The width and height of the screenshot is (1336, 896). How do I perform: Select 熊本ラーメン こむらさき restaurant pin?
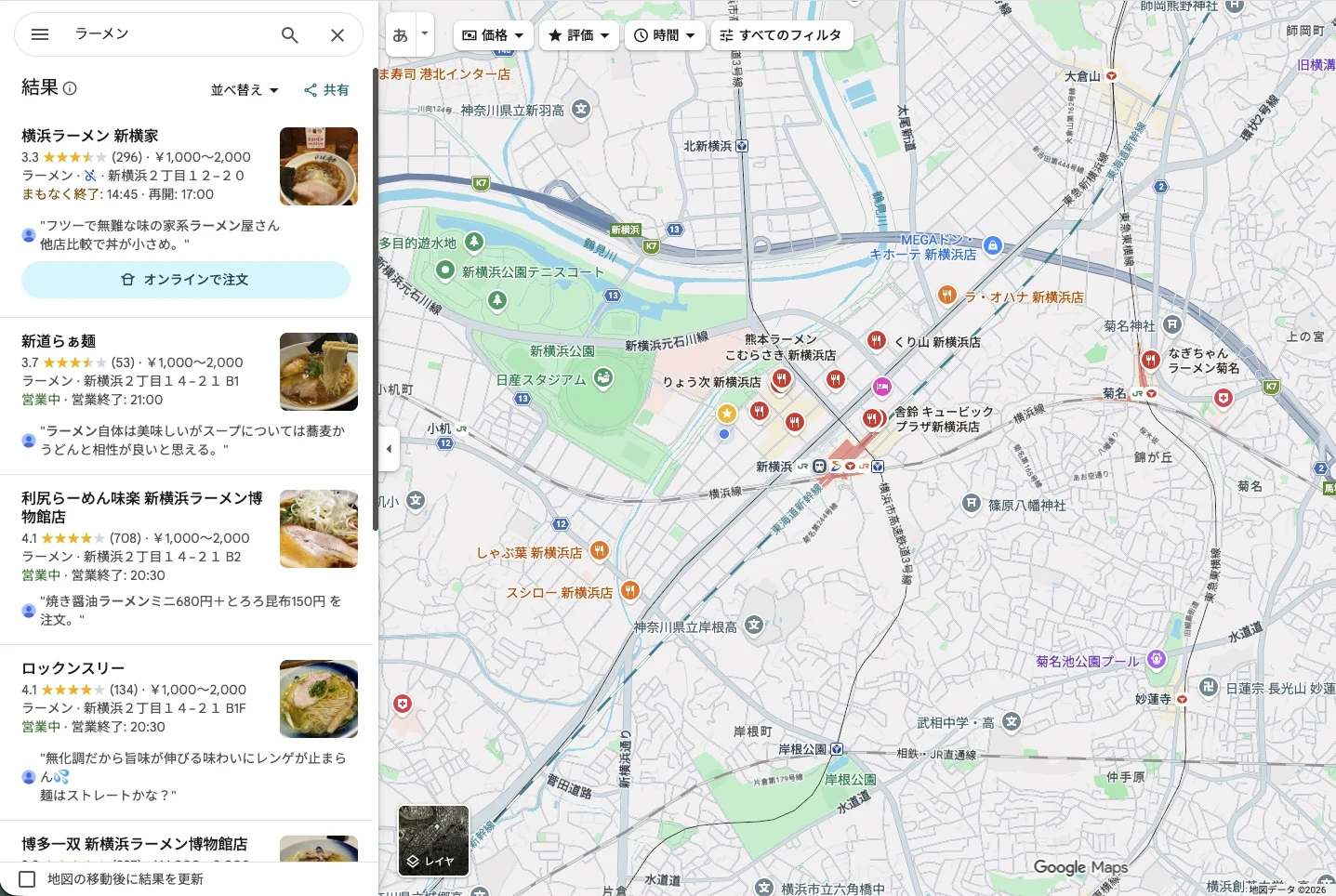click(x=781, y=379)
